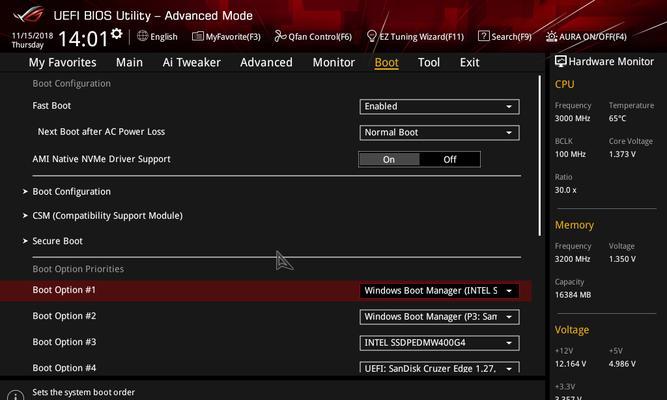
Task: Select the Boot Option #1 row label
Action: coord(64,290)
